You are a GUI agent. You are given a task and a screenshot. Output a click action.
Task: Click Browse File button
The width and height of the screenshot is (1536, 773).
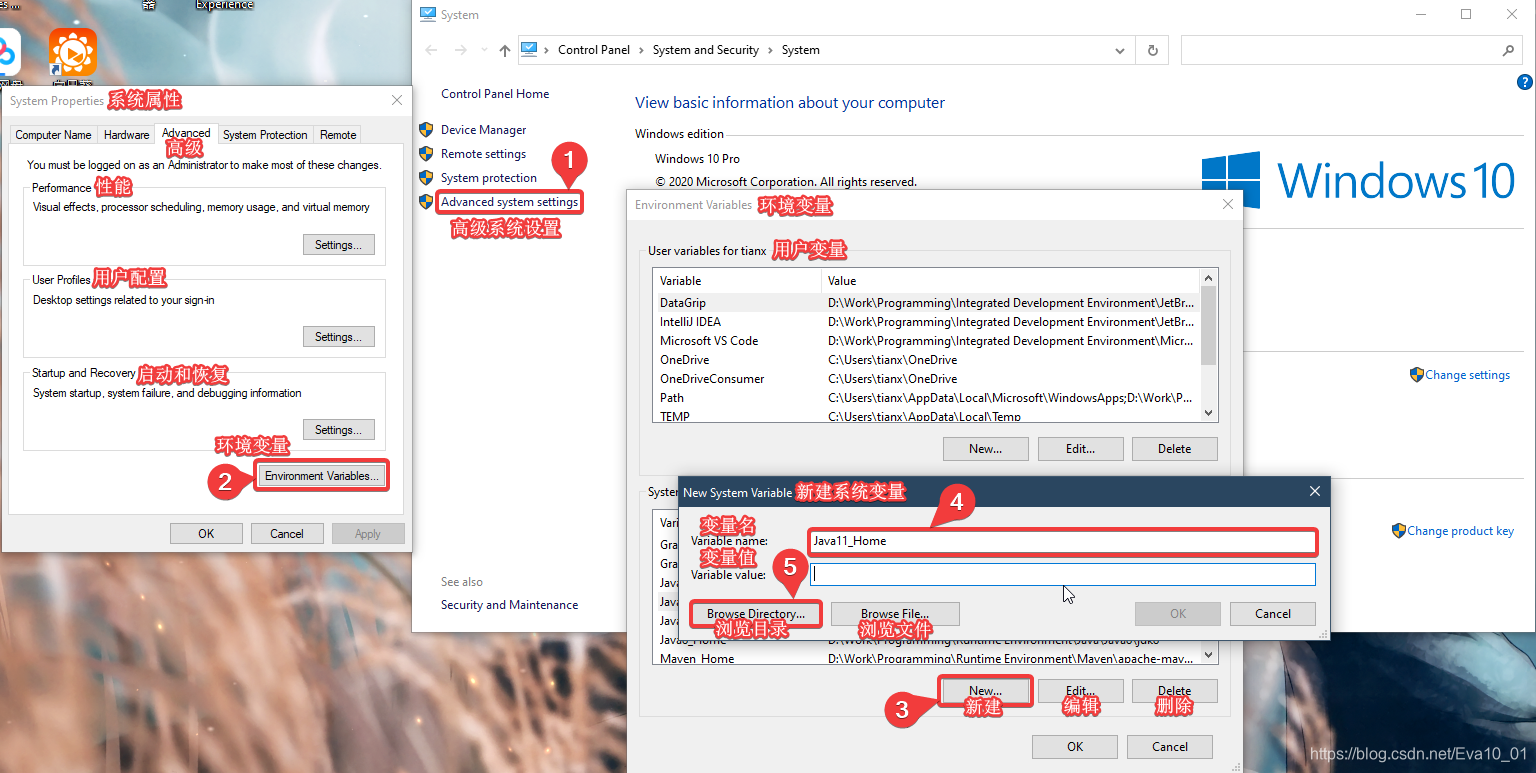(x=895, y=614)
